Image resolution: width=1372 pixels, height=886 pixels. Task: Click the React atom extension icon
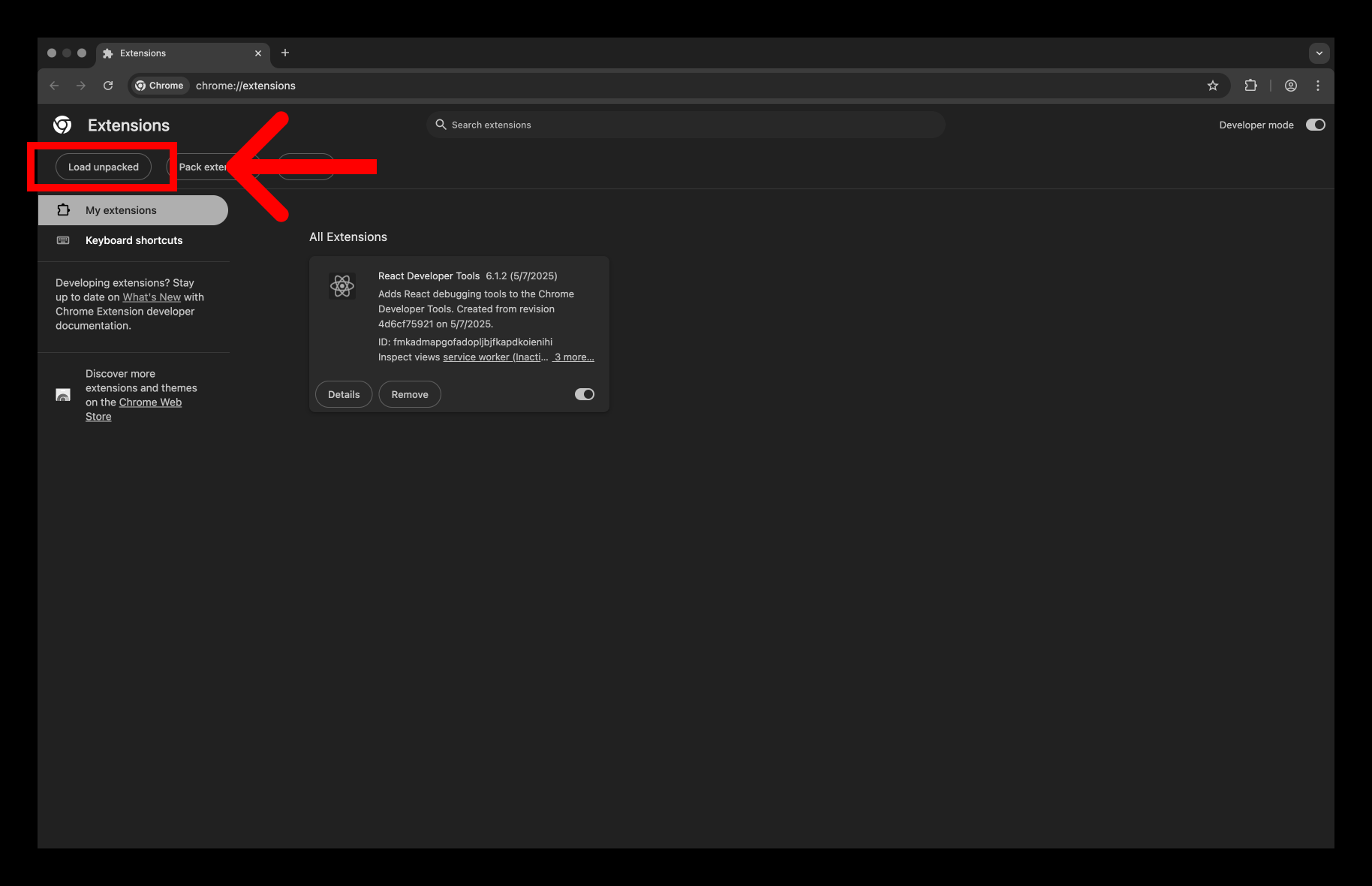(342, 286)
